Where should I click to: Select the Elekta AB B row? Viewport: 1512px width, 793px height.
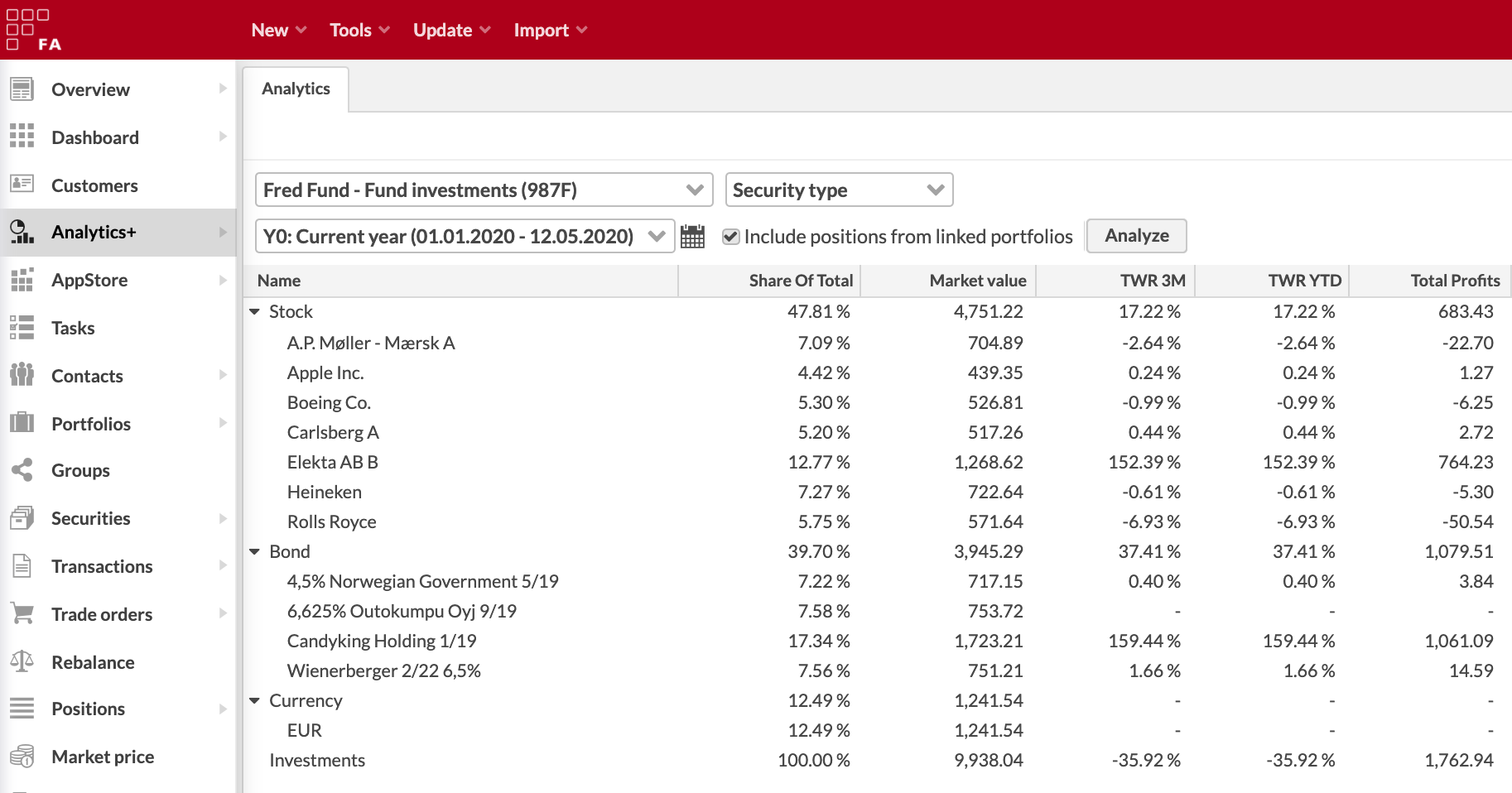coord(878,462)
